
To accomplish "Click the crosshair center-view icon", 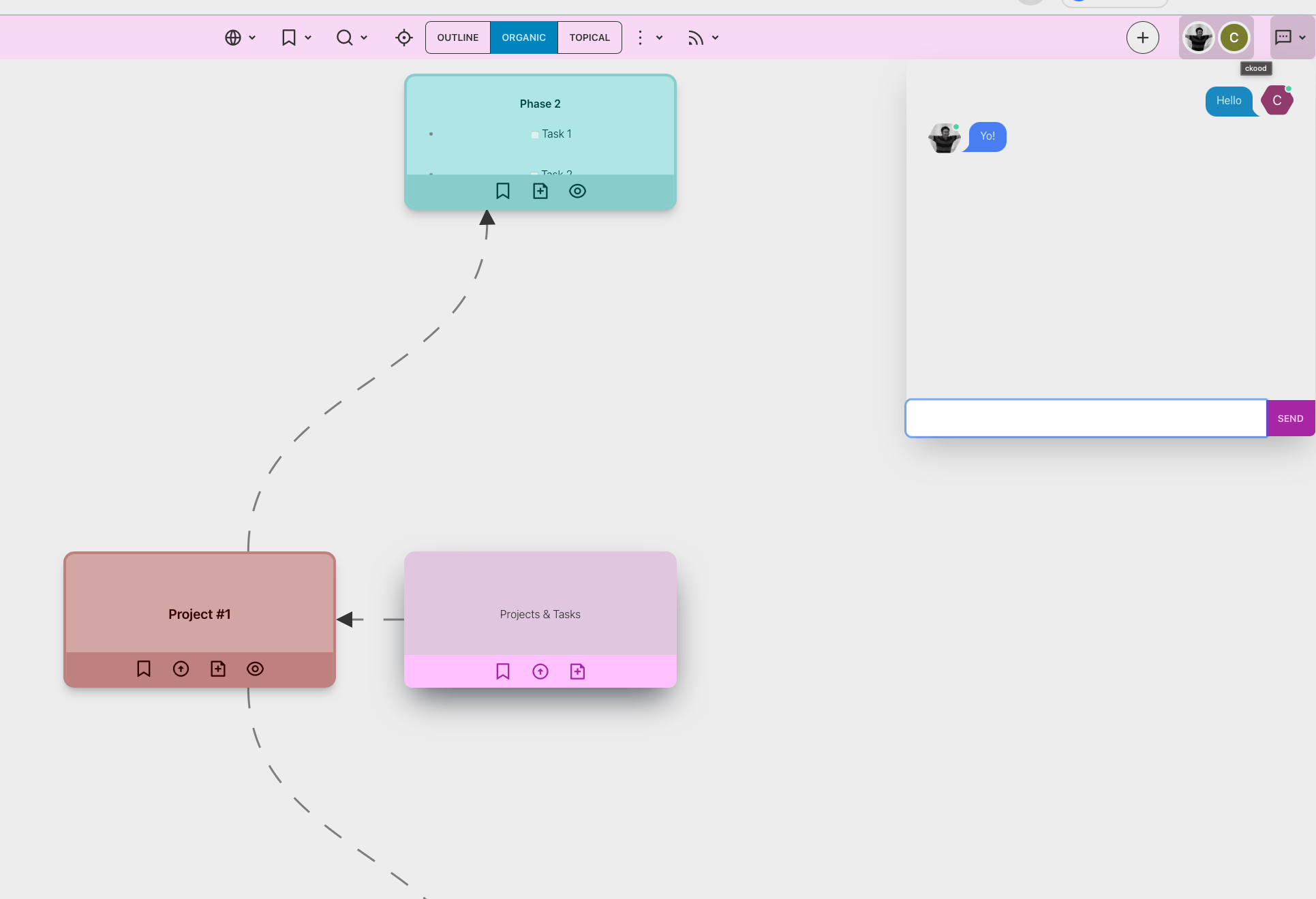I will coord(403,37).
